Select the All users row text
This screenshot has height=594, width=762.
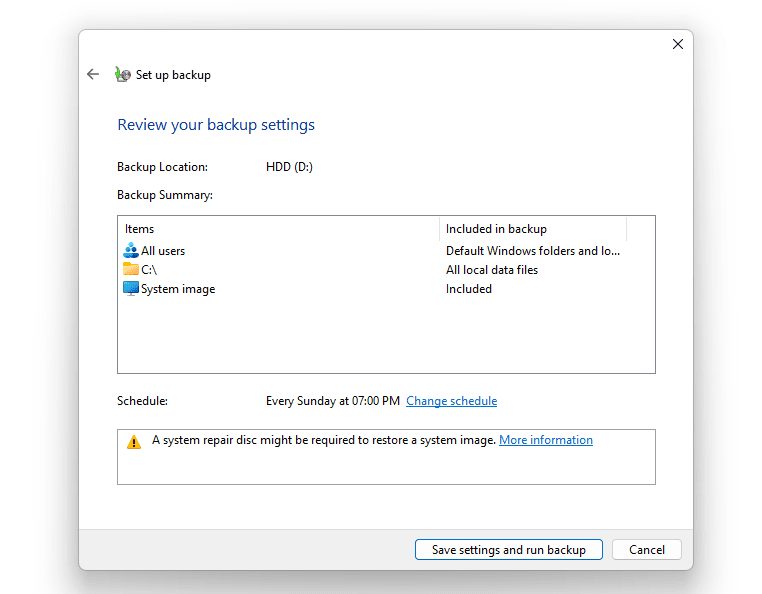click(x=163, y=251)
